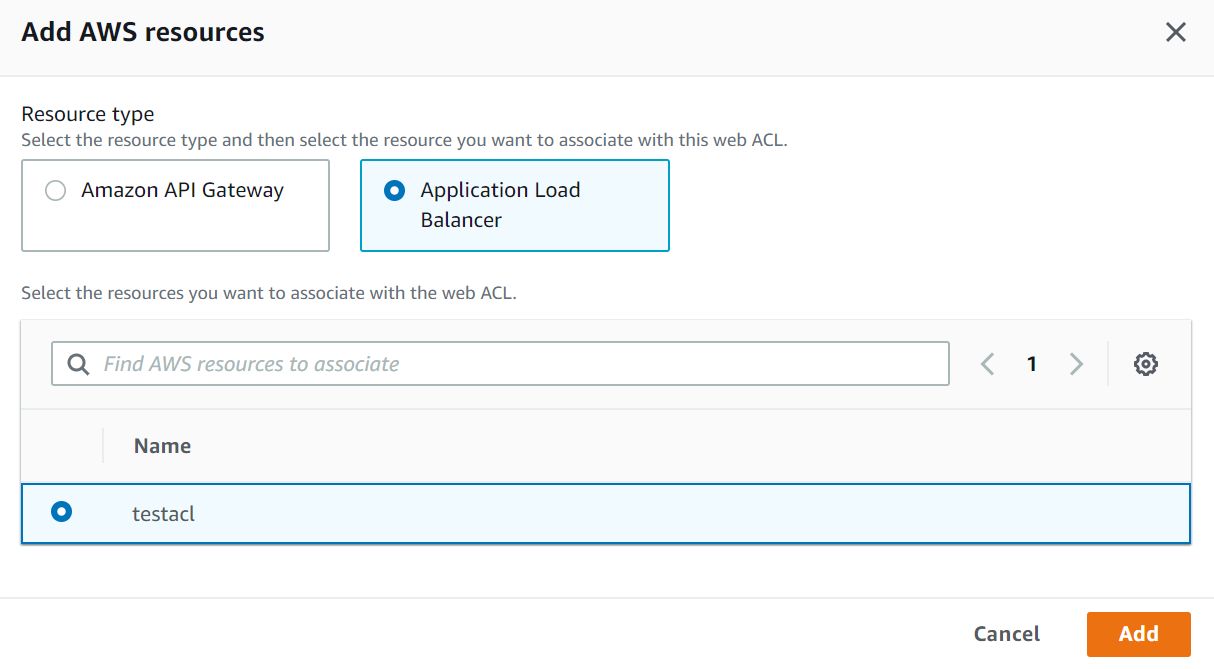Select the Amazon API Gateway radio button
This screenshot has height=669, width=1214.
[x=56, y=189]
